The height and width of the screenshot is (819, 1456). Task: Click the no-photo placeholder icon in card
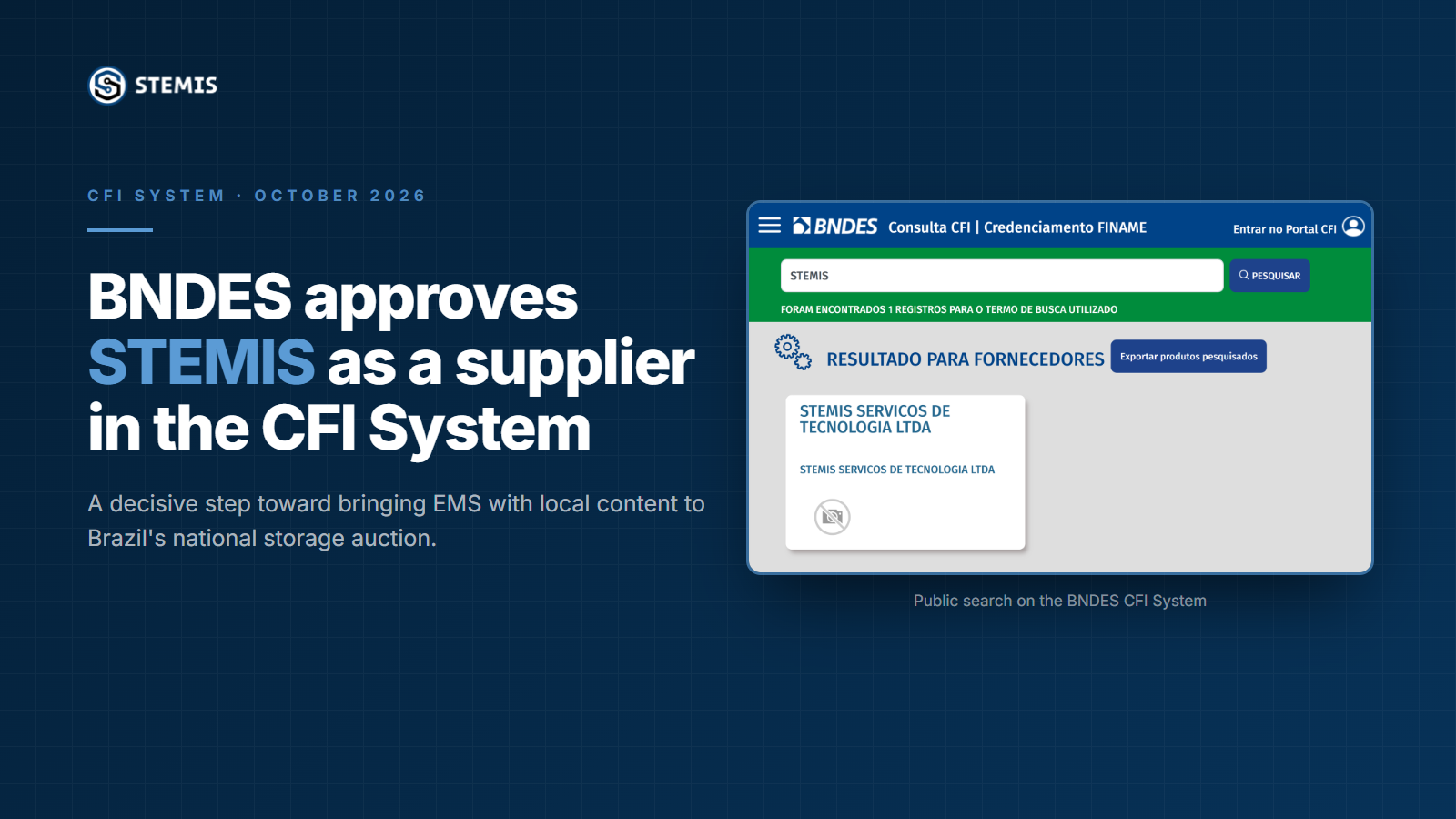(x=832, y=517)
